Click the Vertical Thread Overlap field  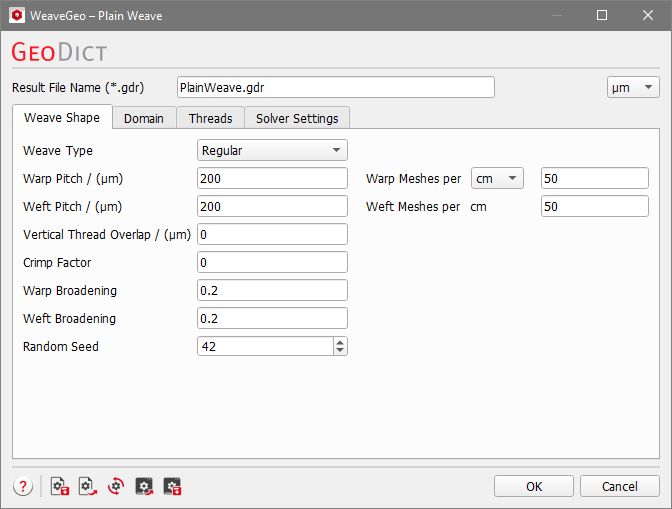tap(272, 234)
